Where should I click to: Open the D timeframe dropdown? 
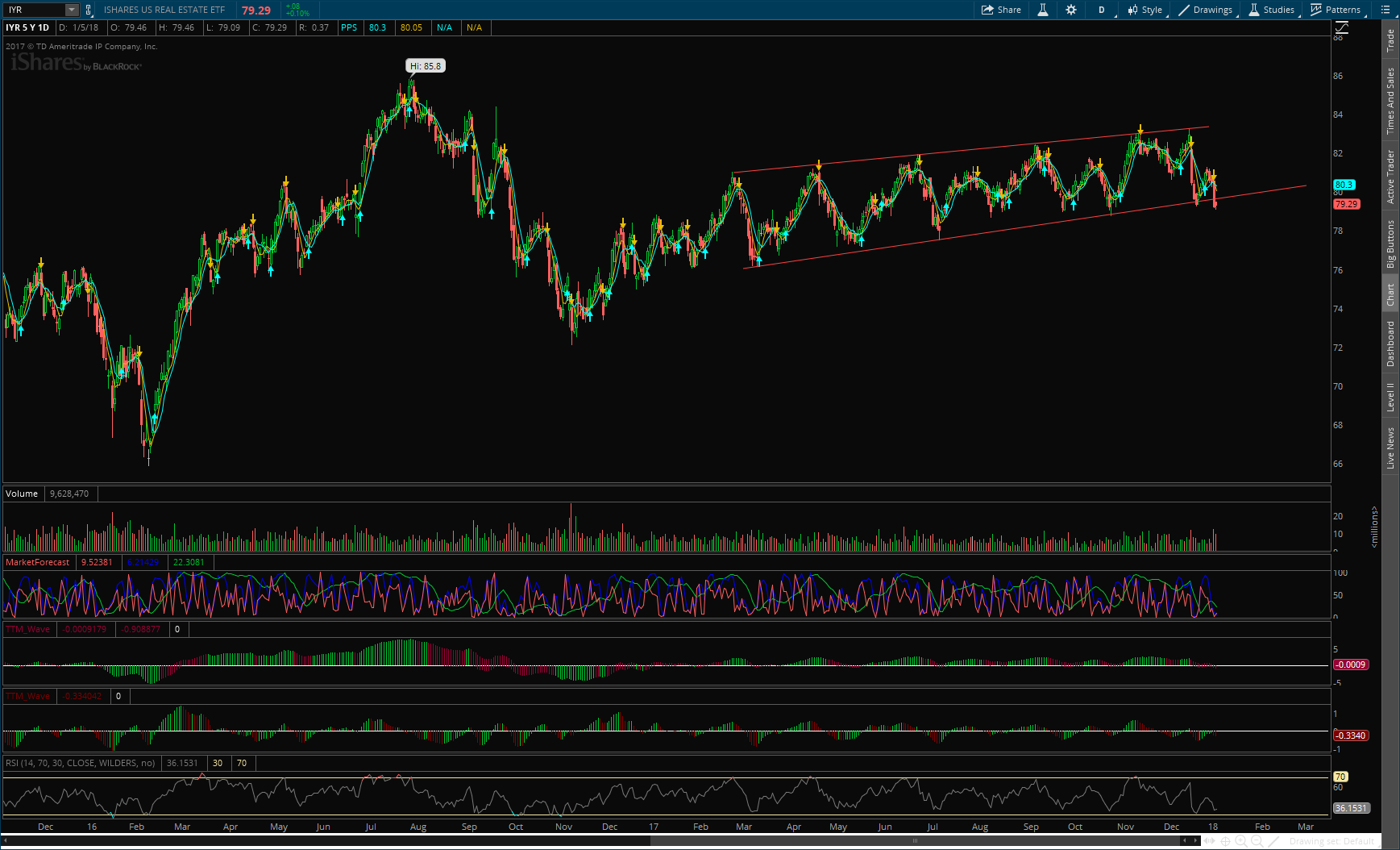tap(1103, 10)
